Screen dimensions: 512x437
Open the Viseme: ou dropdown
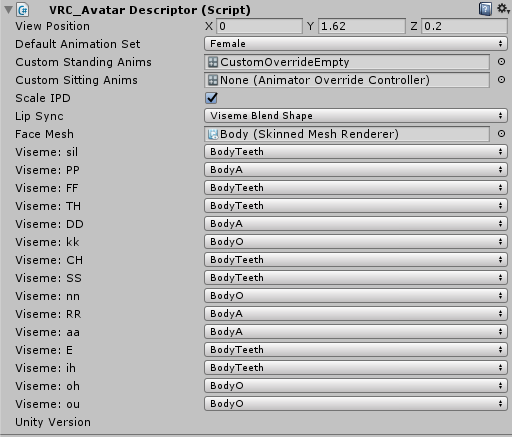(x=356, y=404)
